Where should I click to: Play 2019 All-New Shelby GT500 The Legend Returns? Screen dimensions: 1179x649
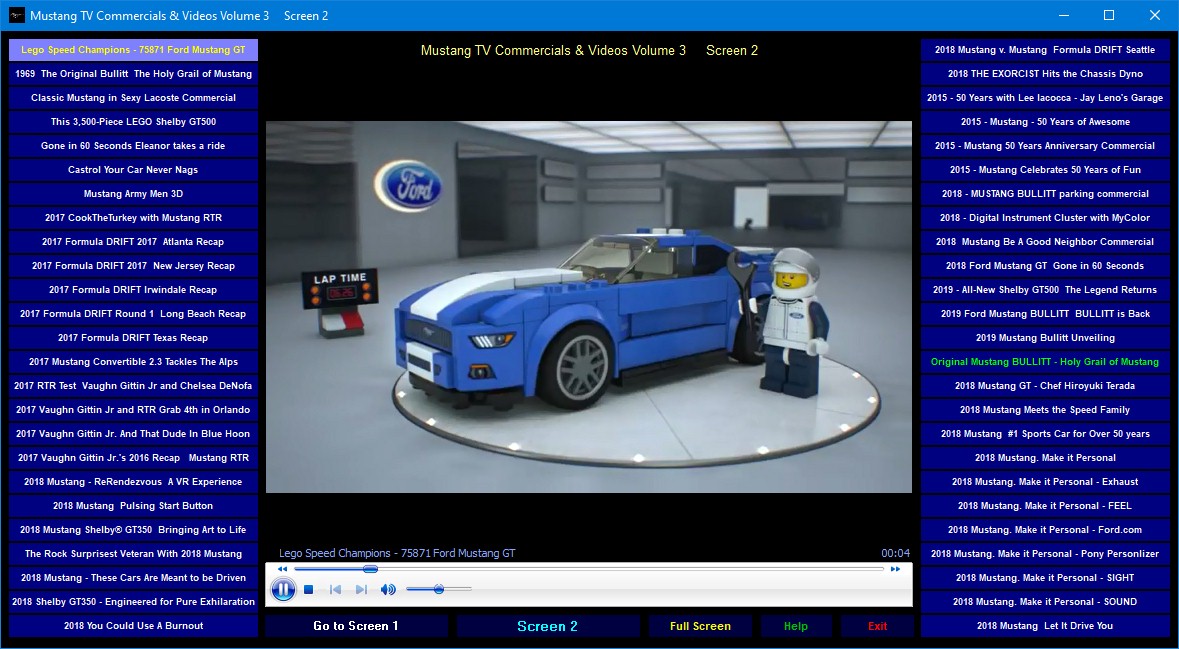point(1045,290)
